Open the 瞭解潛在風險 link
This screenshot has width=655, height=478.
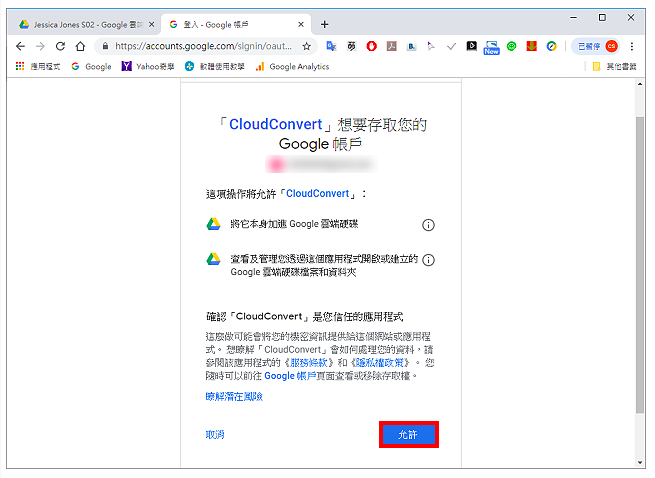coord(234,397)
